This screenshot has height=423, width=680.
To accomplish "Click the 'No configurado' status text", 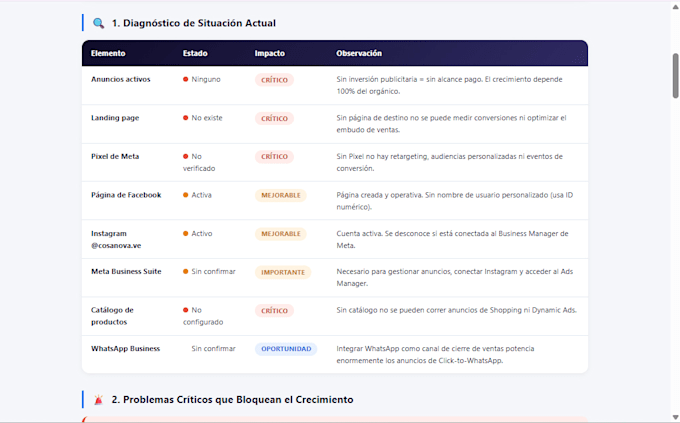I will coord(203,316).
